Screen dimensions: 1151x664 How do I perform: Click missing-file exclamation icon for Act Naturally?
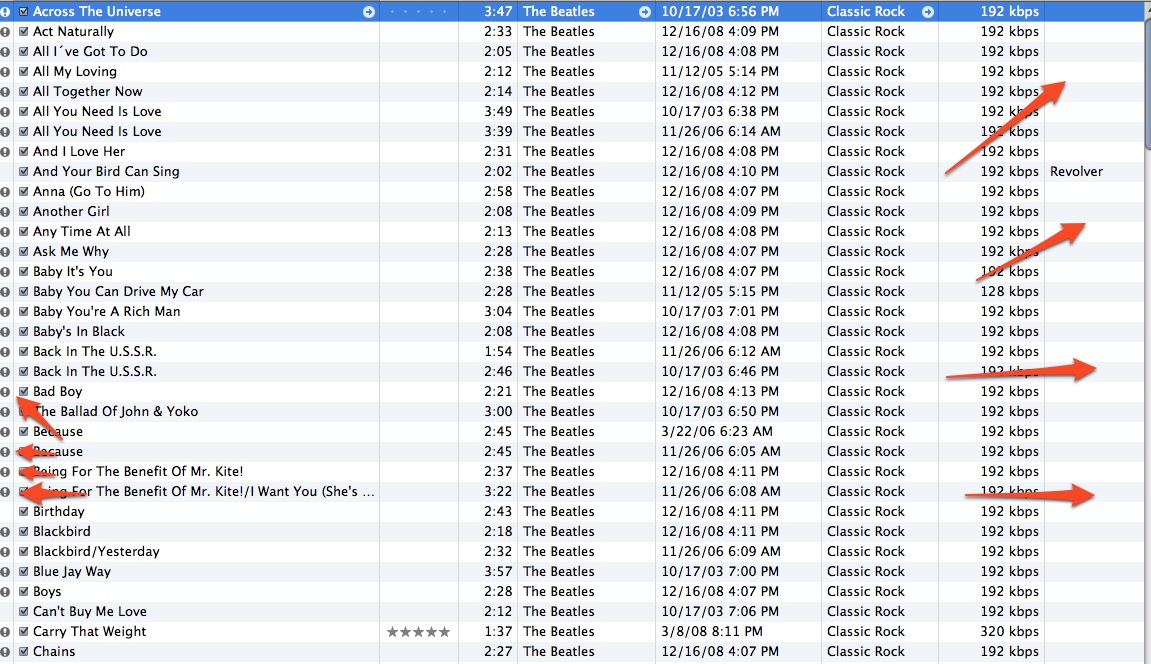point(5,32)
